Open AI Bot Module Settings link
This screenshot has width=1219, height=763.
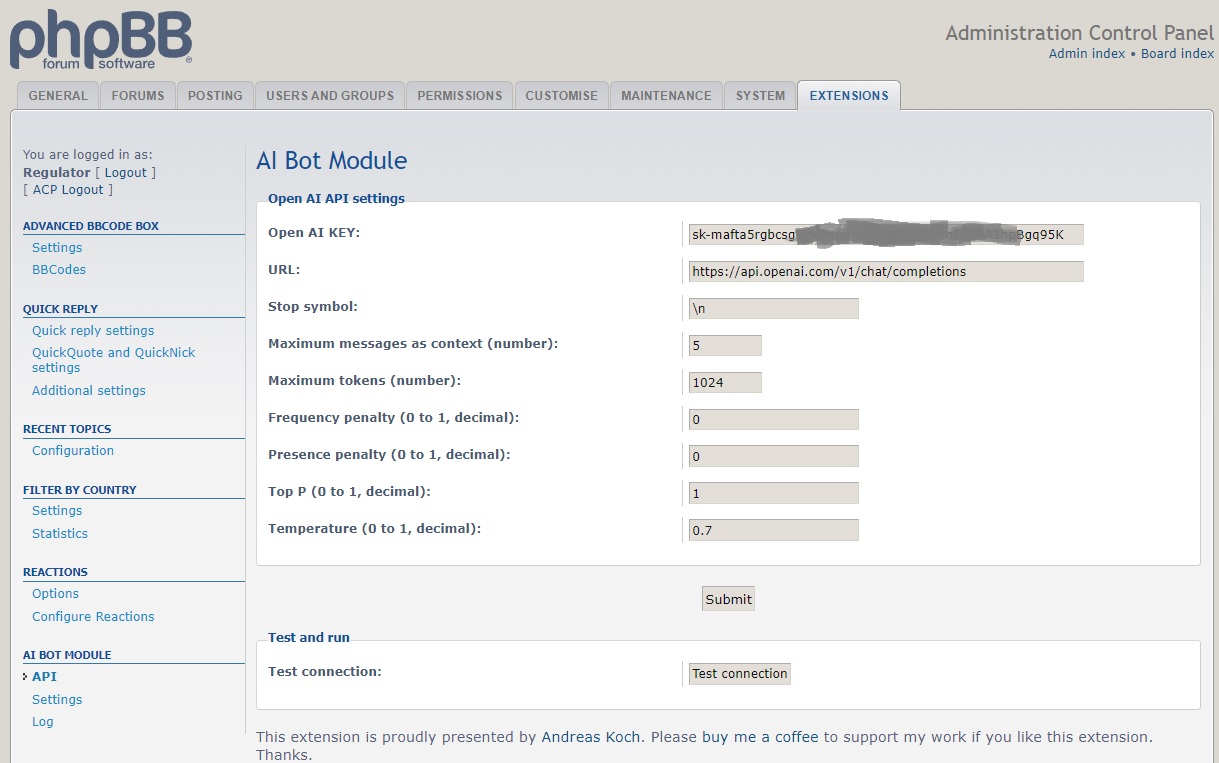click(57, 700)
